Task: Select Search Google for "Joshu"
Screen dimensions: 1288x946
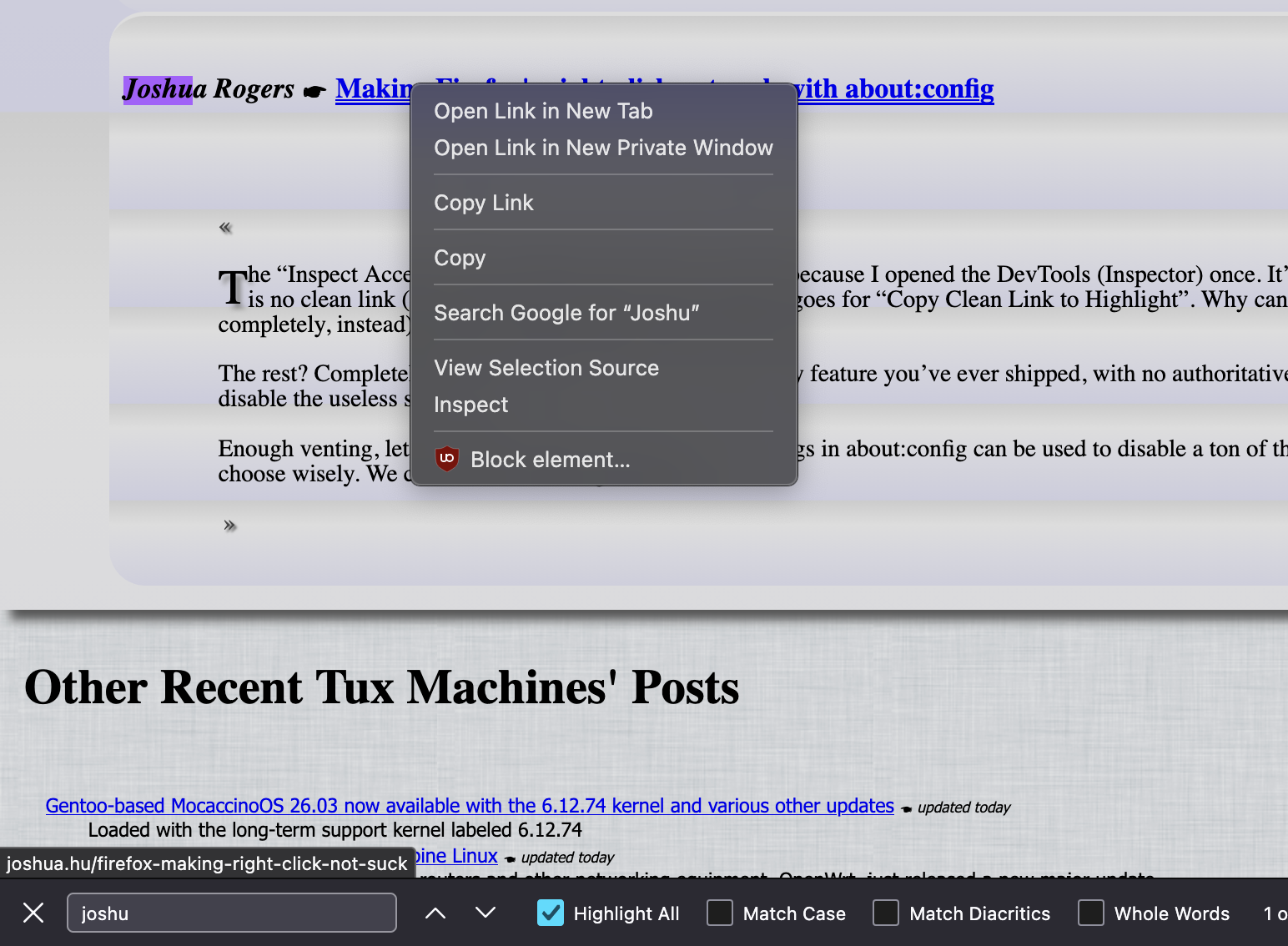Action: (566, 313)
